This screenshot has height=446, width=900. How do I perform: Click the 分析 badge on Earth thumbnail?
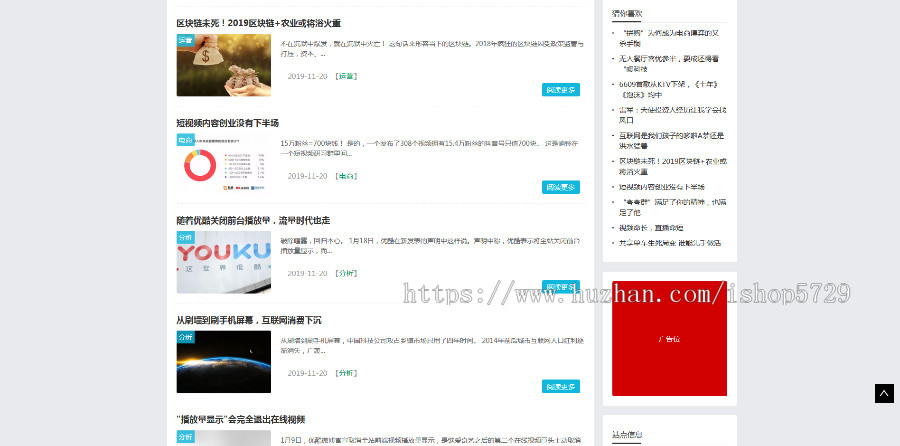click(x=185, y=337)
